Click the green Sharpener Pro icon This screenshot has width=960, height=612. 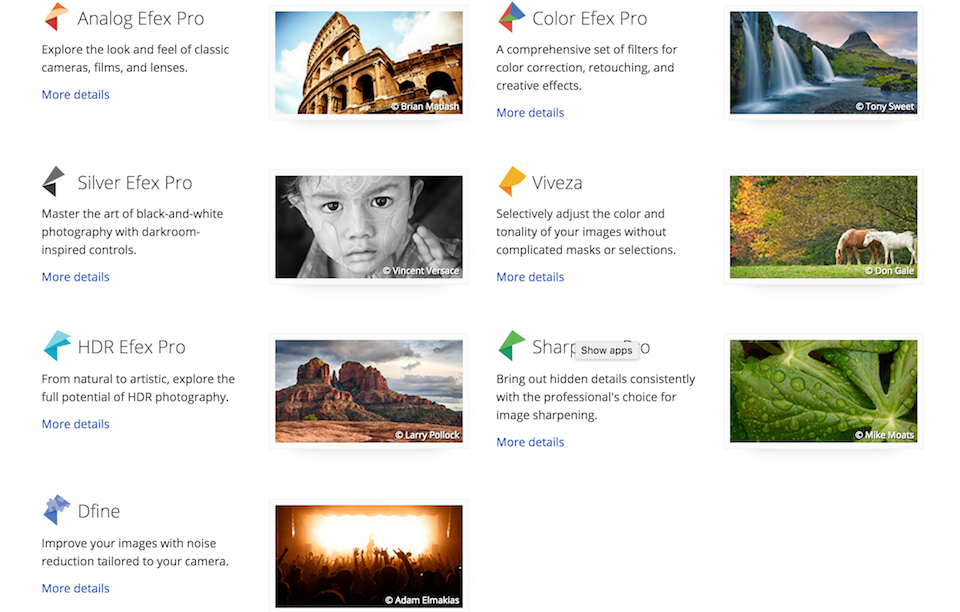512,346
